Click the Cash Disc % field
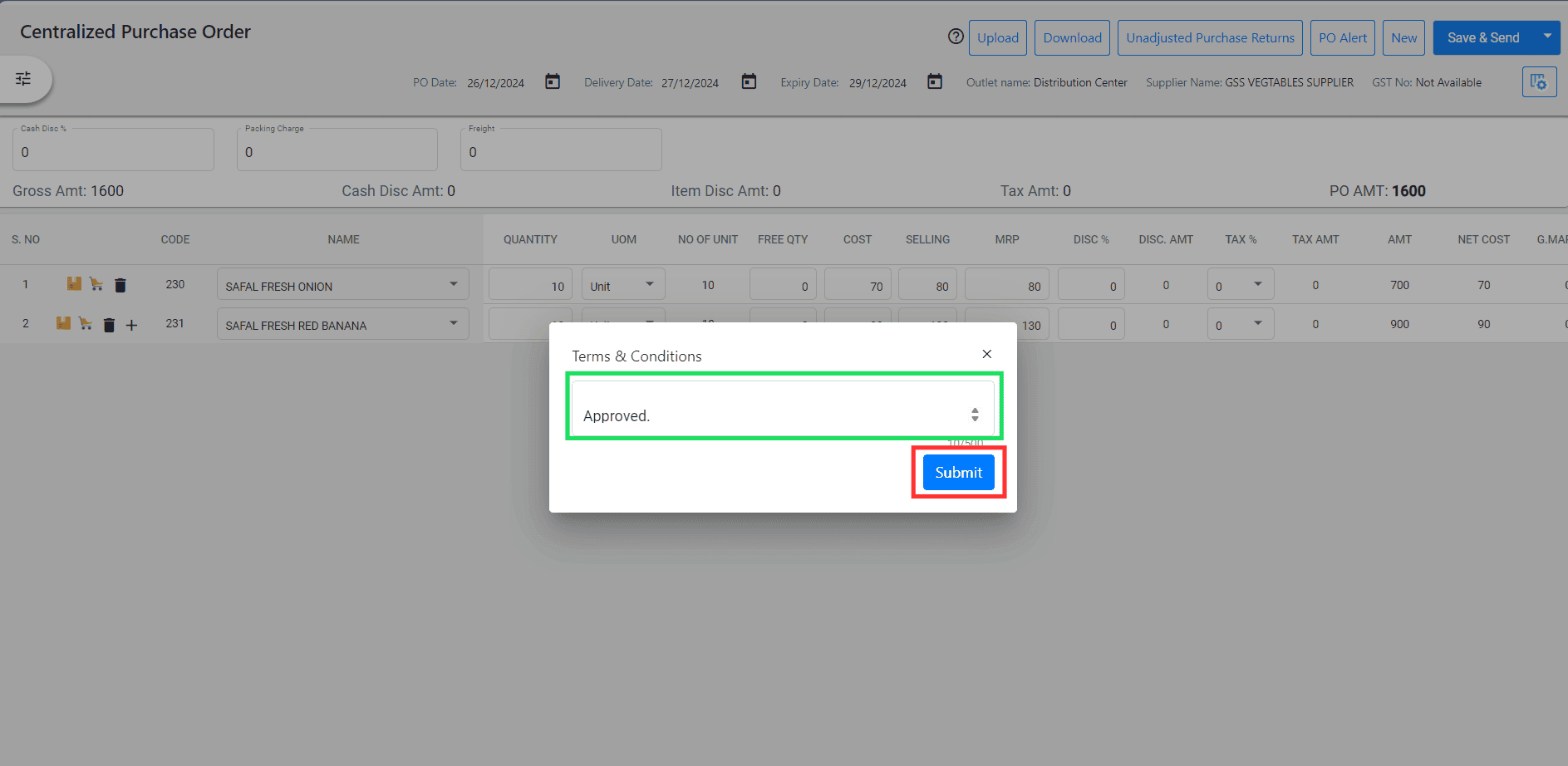The height and width of the screenshot is (766, 1568). pyautogui.click(x=113, y=150)
